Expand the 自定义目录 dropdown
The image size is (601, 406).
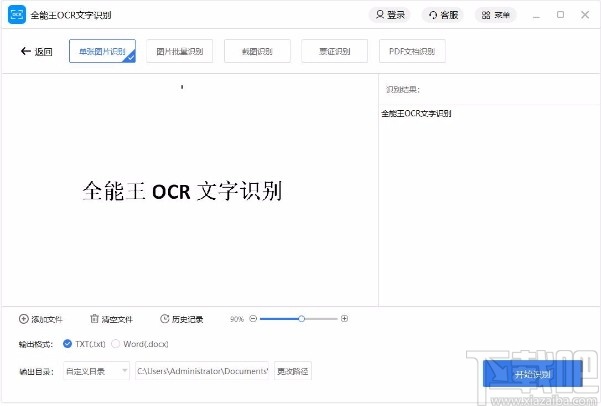[96, 371]
